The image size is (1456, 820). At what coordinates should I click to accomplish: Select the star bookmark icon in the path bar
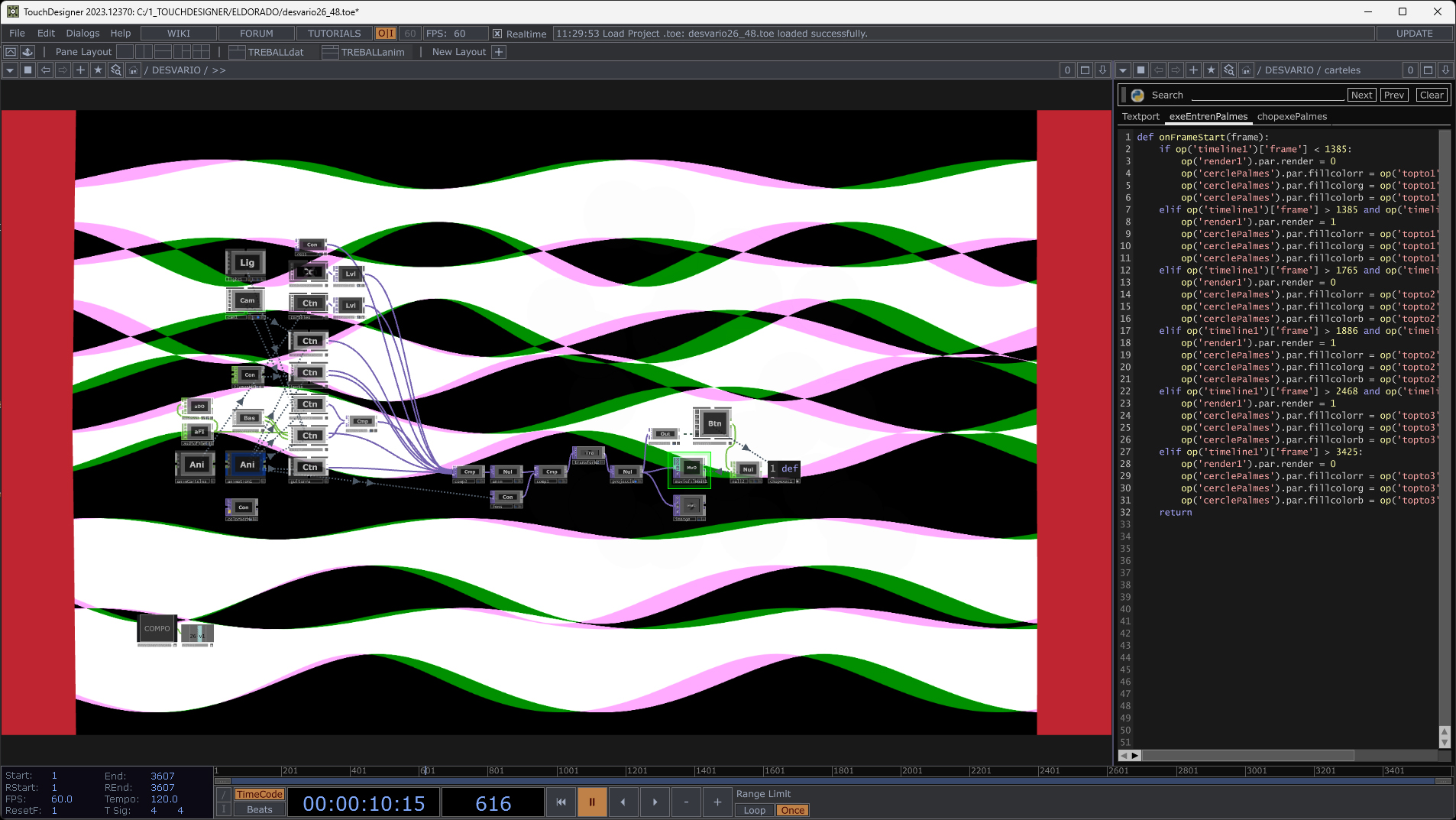[x=98, y=70]
